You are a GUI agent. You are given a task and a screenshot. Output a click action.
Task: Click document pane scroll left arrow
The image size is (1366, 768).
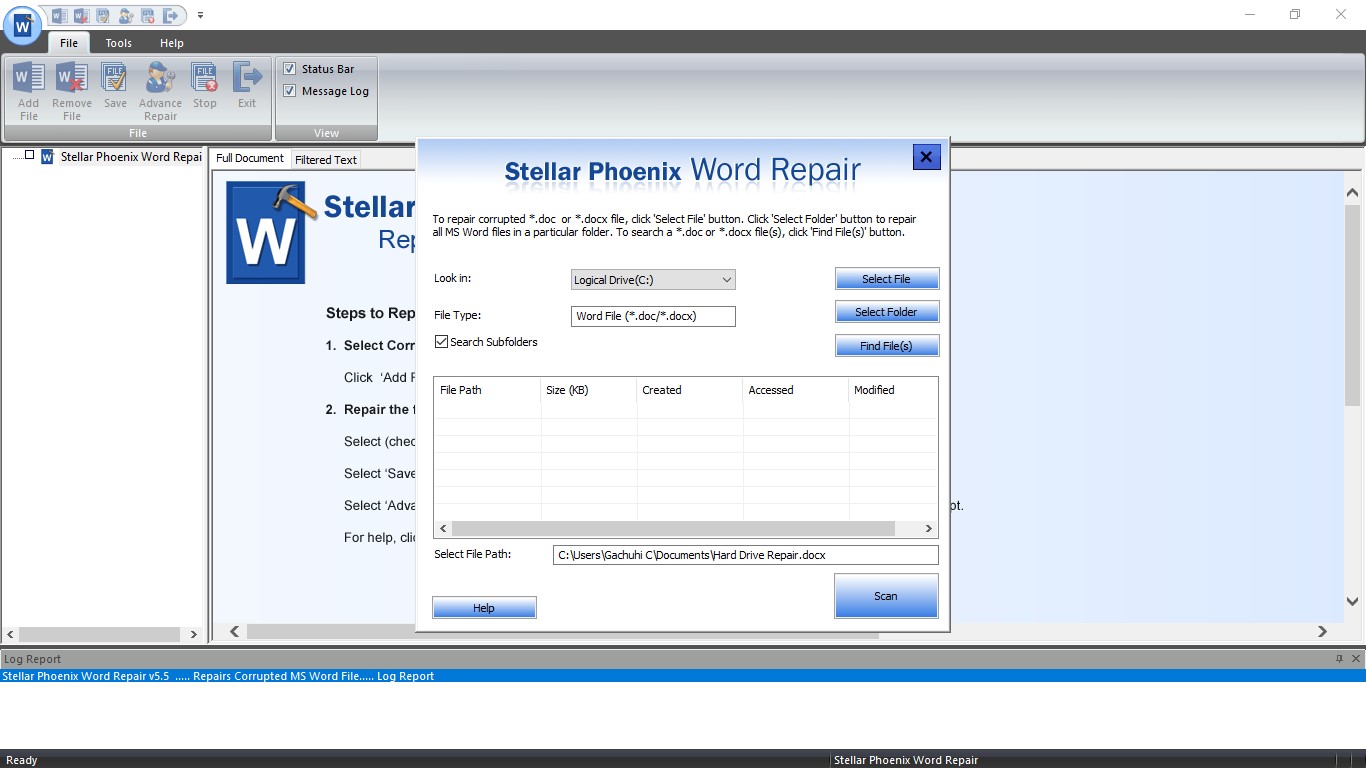[235, 631]
